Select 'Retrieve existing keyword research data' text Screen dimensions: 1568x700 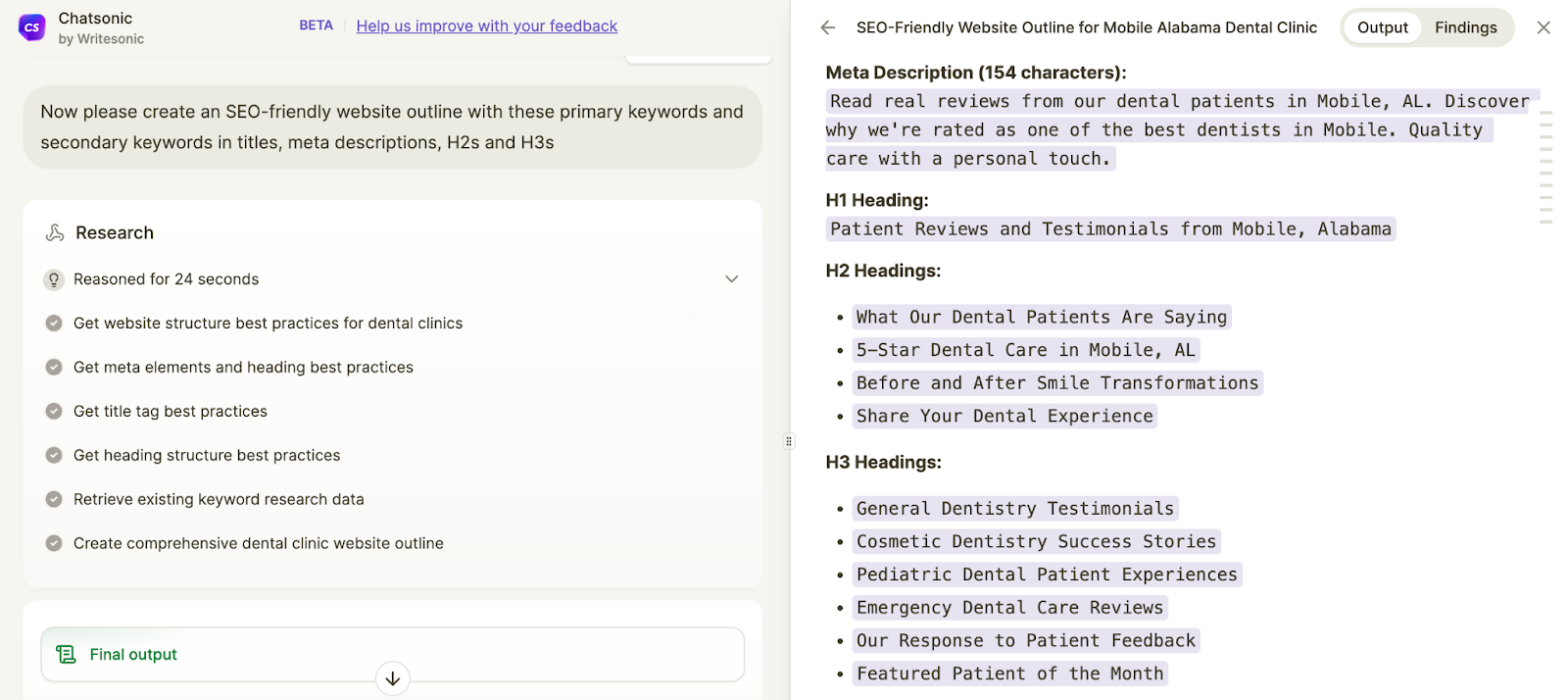[219, 500]
